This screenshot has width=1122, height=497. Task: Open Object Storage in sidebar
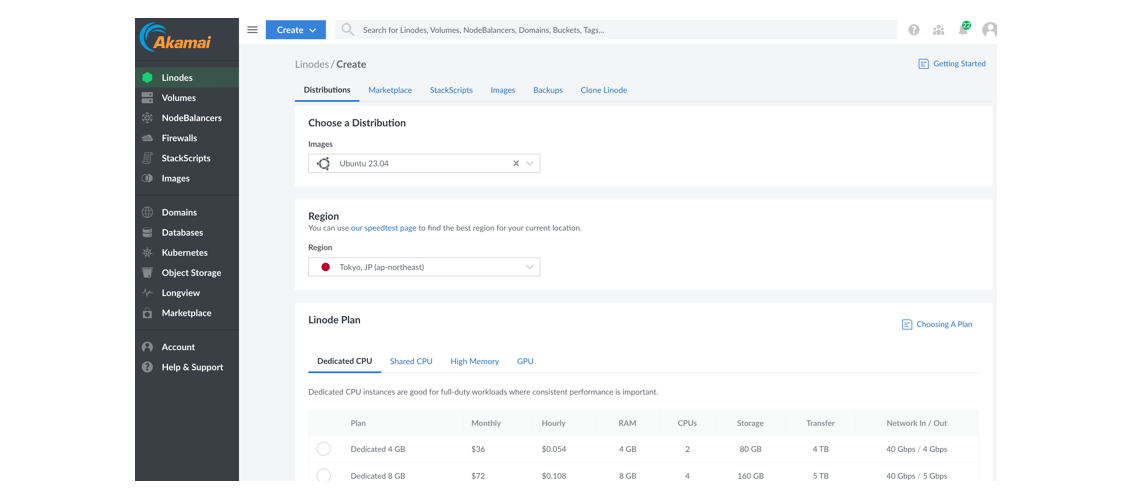(x=187, y=272)
